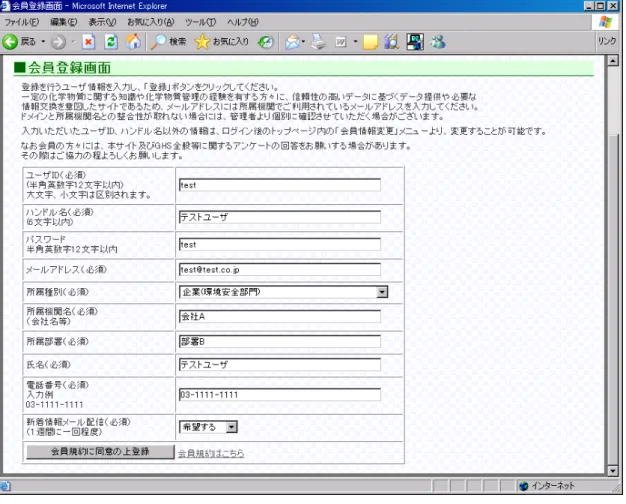Print the page with the printer icon
Image resolution: width=626 pixels, height=504 pixels.
[319, 42]
